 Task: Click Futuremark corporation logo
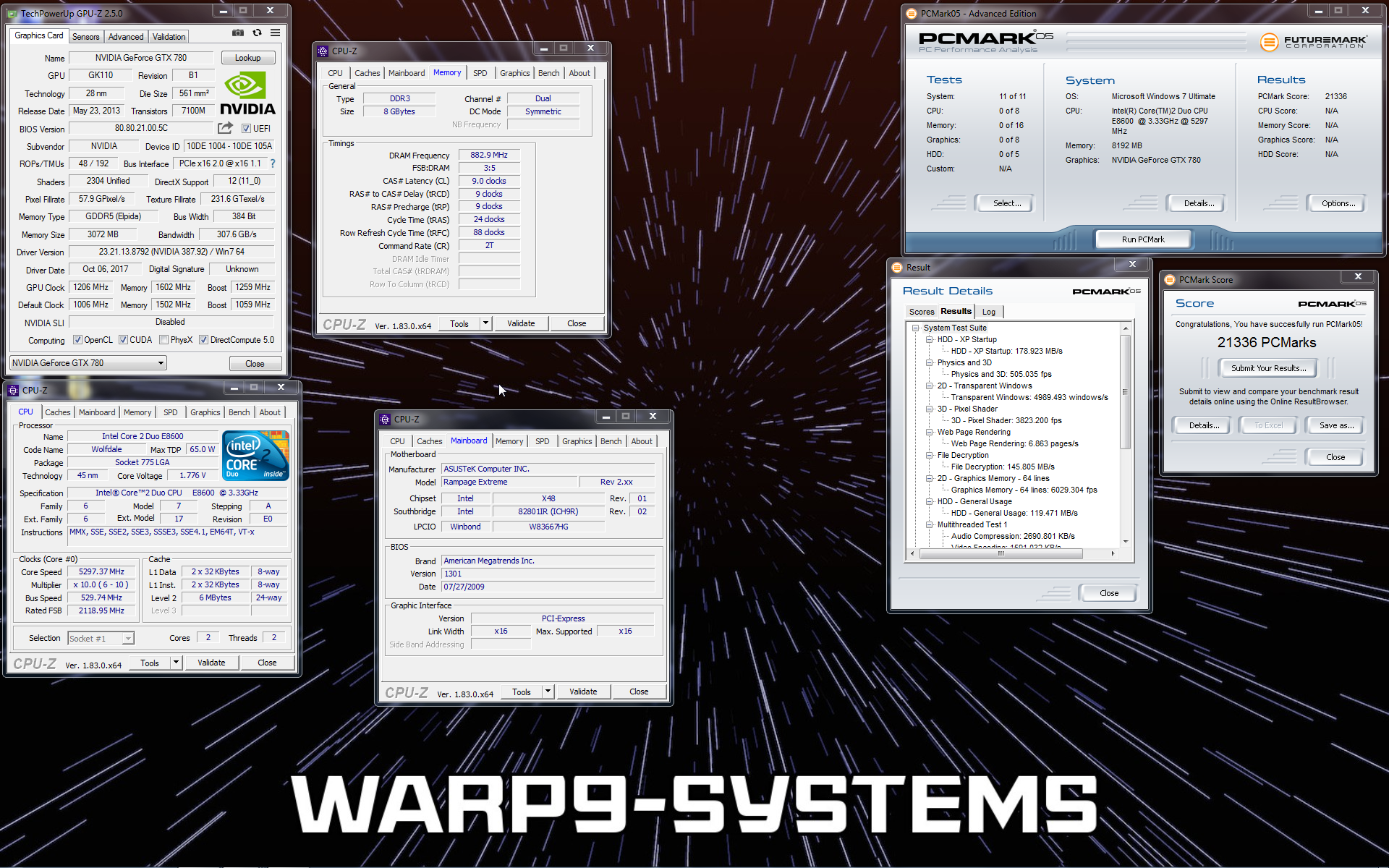click(1313, 42)
